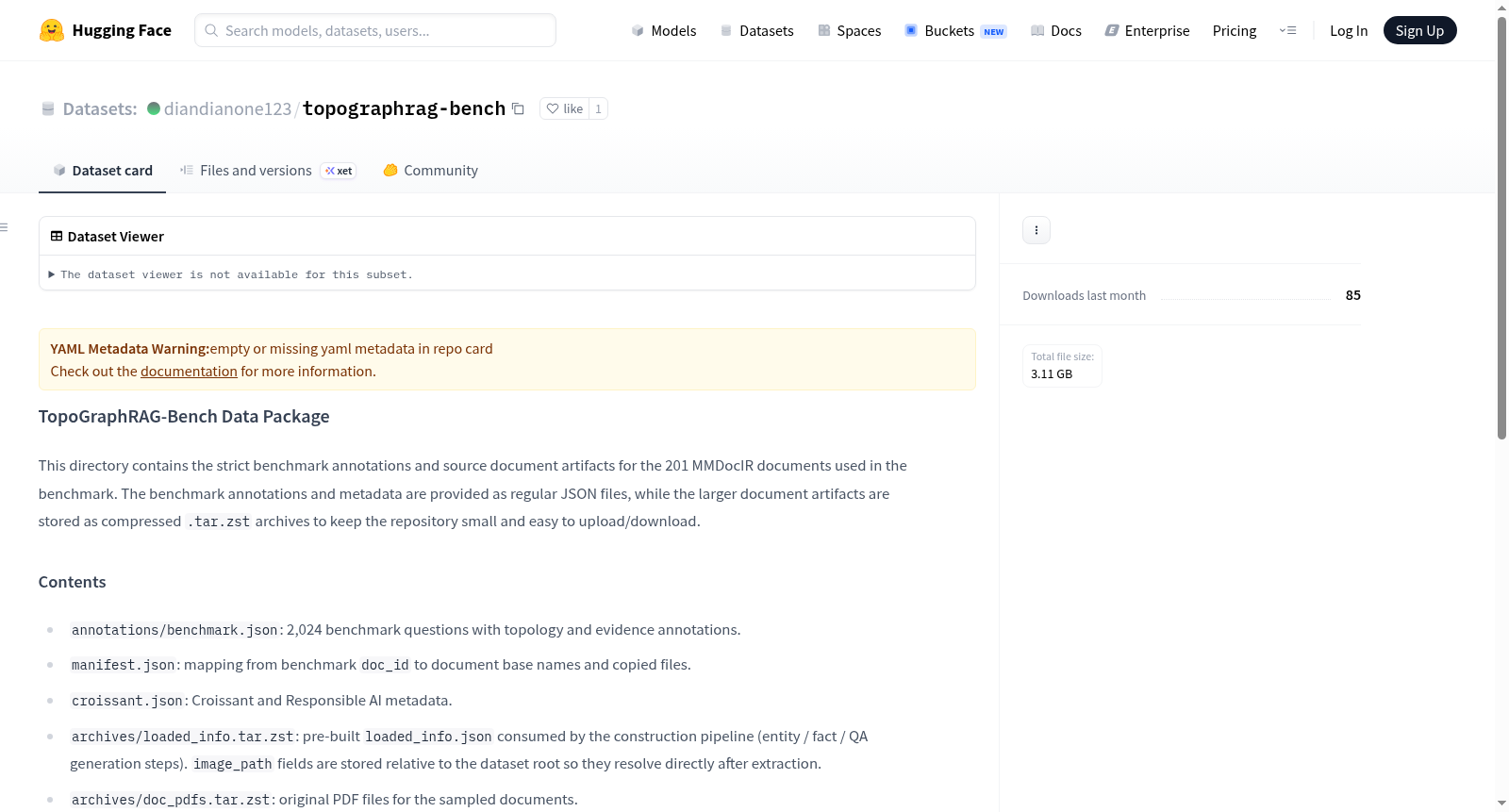Click annotations/benchmark.json in the contents list
The height and width of the screenshot is (812, 1509).
pos(174,630)
